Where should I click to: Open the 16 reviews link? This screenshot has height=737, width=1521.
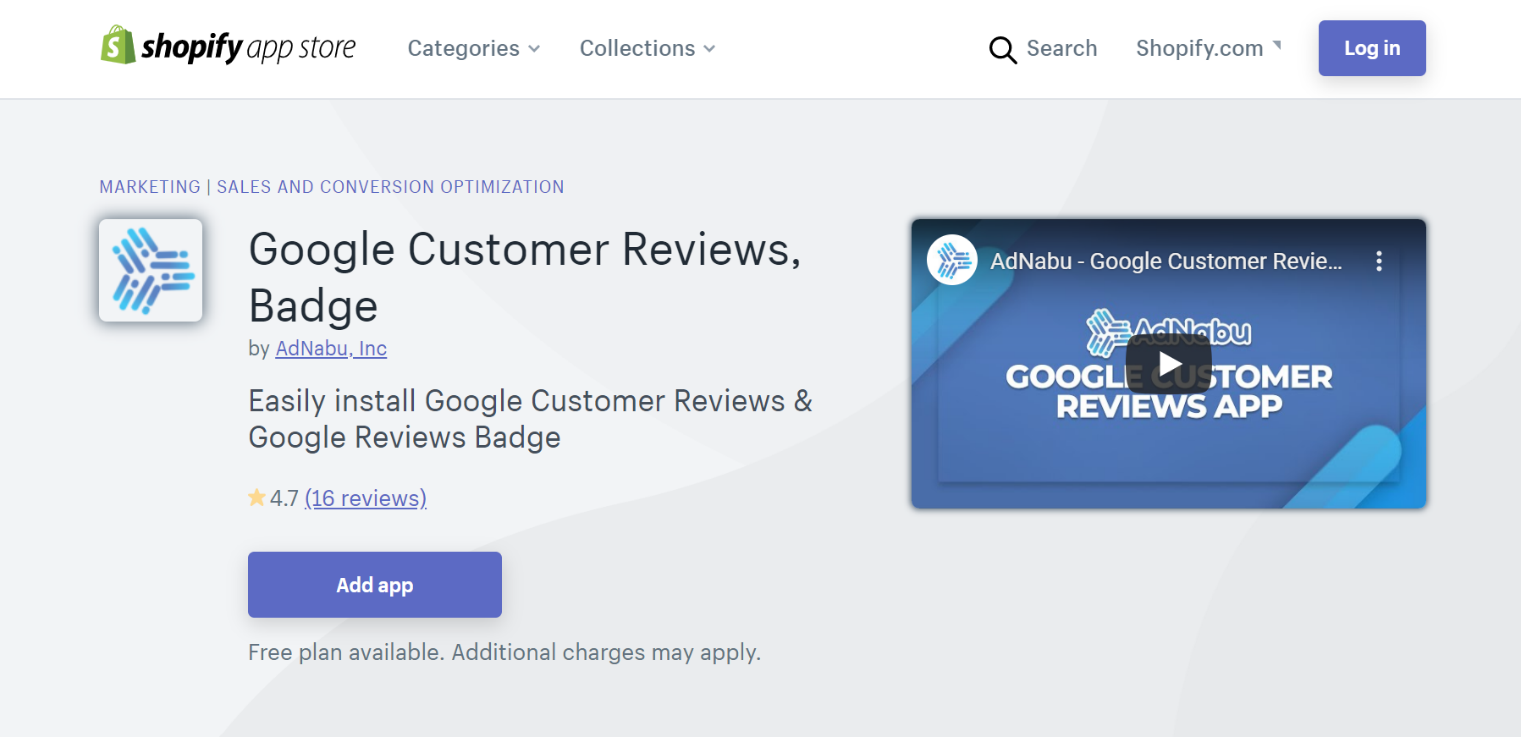(365, 498)
